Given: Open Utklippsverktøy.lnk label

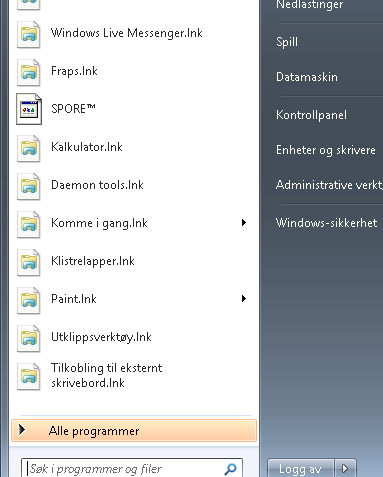Looking at the screenshot, I should (101, 337).
